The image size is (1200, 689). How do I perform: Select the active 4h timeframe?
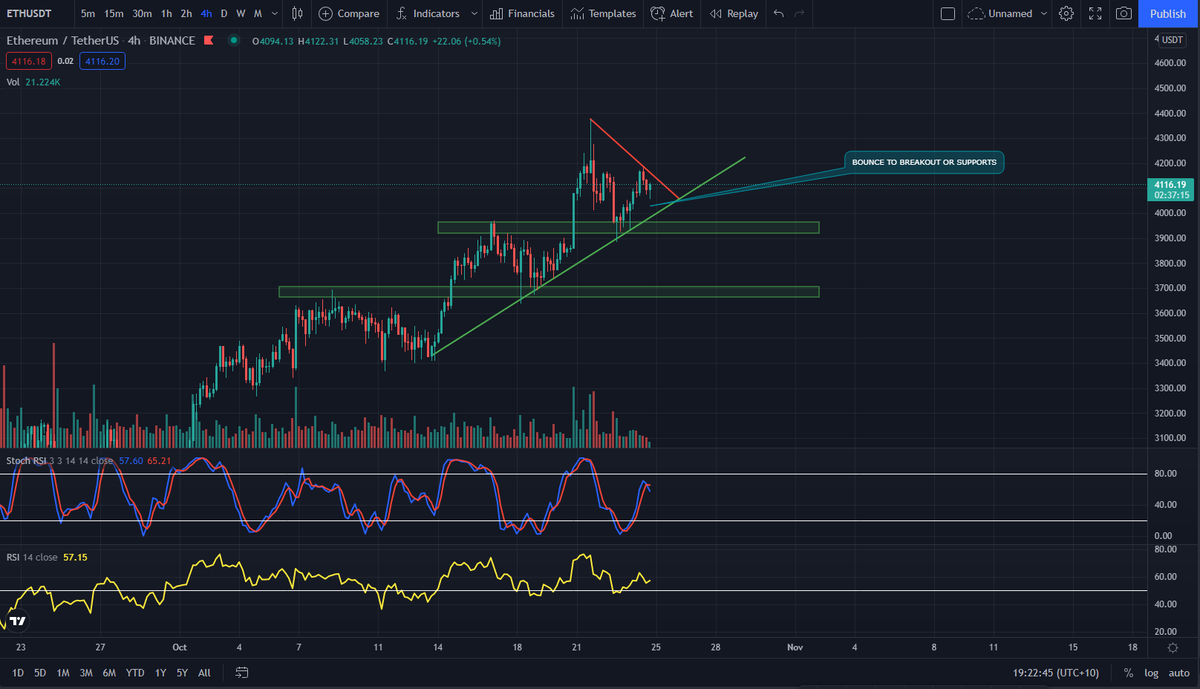click(206, 14)
